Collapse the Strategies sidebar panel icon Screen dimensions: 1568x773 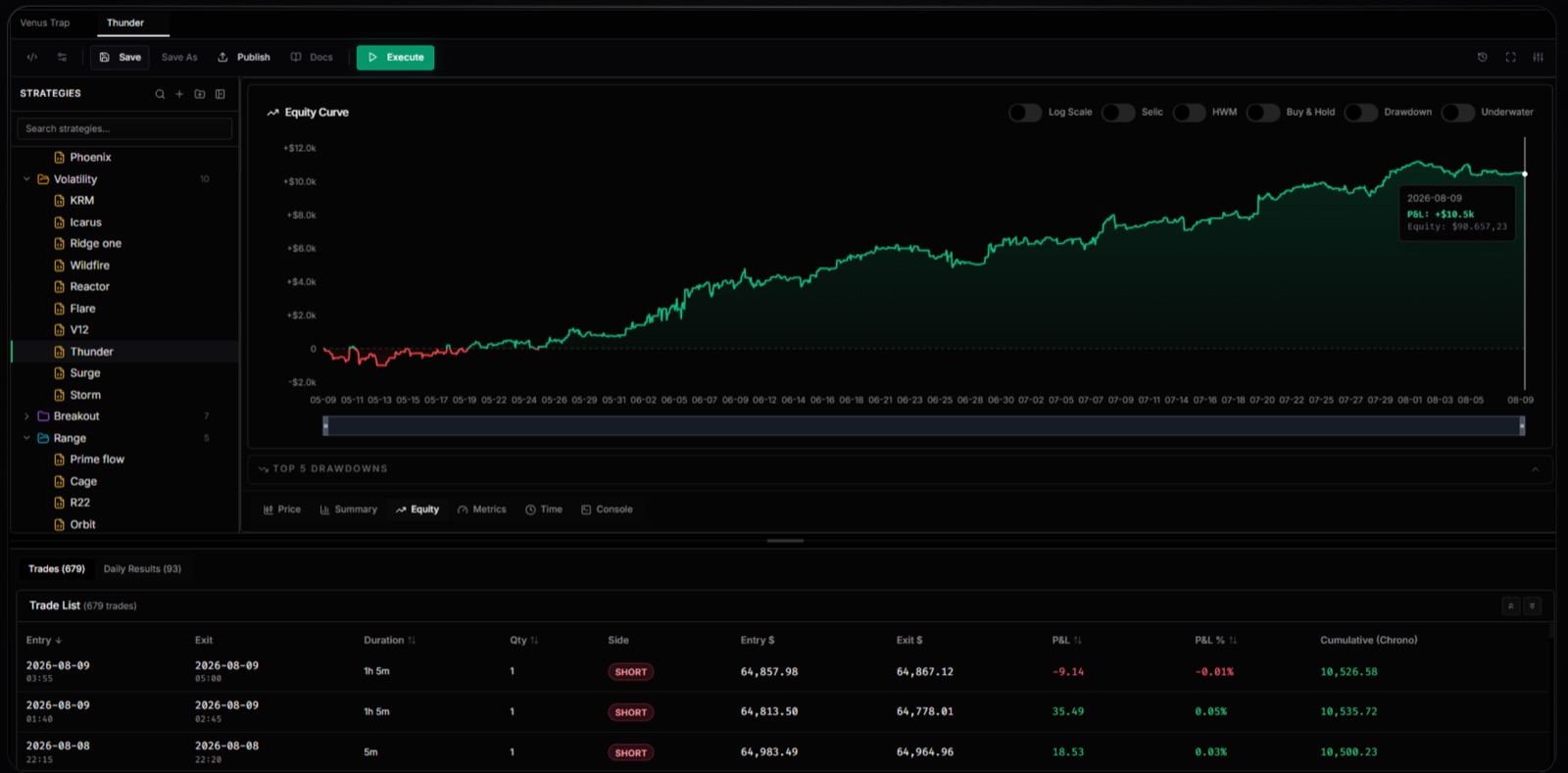[220, 94]
